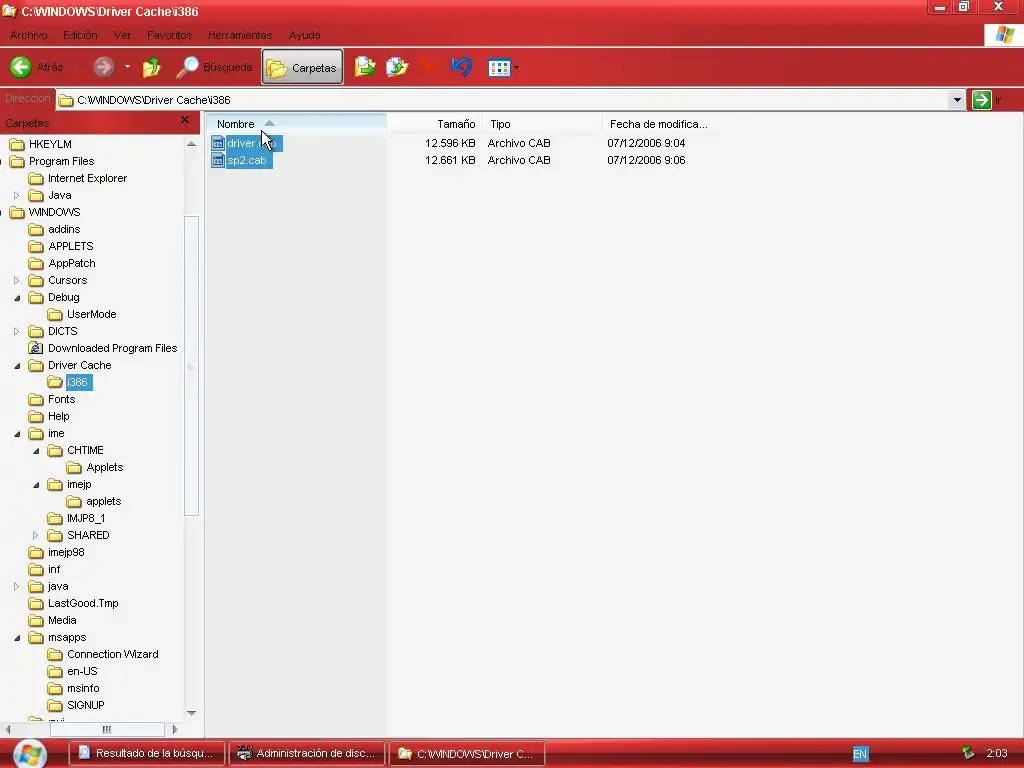Select the Connection Wizard folder icon
The height and width of the screenshot is (768, 1024).
(x=55, y=654)
